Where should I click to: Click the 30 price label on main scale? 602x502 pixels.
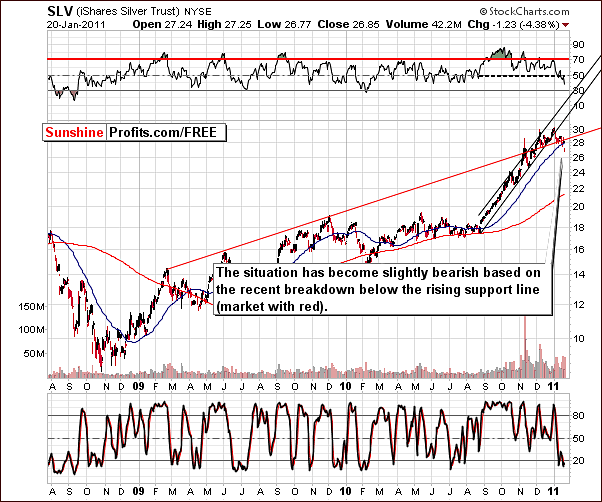[579, 130]
